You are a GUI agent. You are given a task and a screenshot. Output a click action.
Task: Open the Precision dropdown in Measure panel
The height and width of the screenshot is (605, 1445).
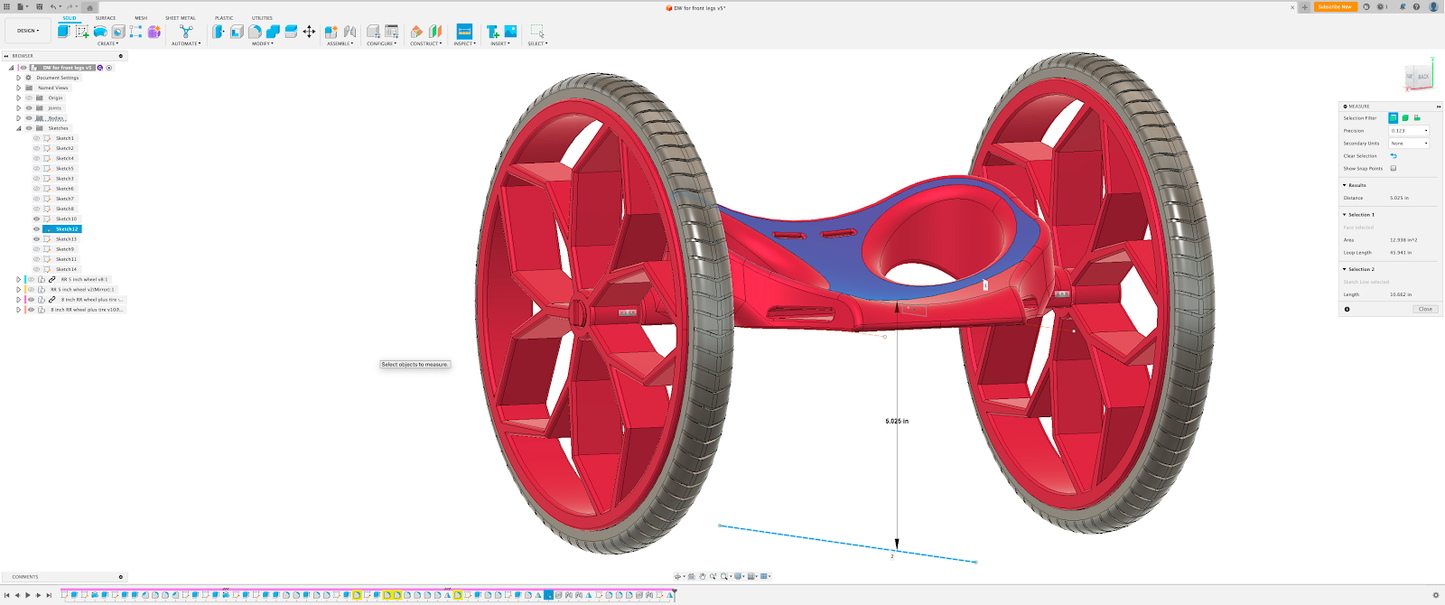1409,131
